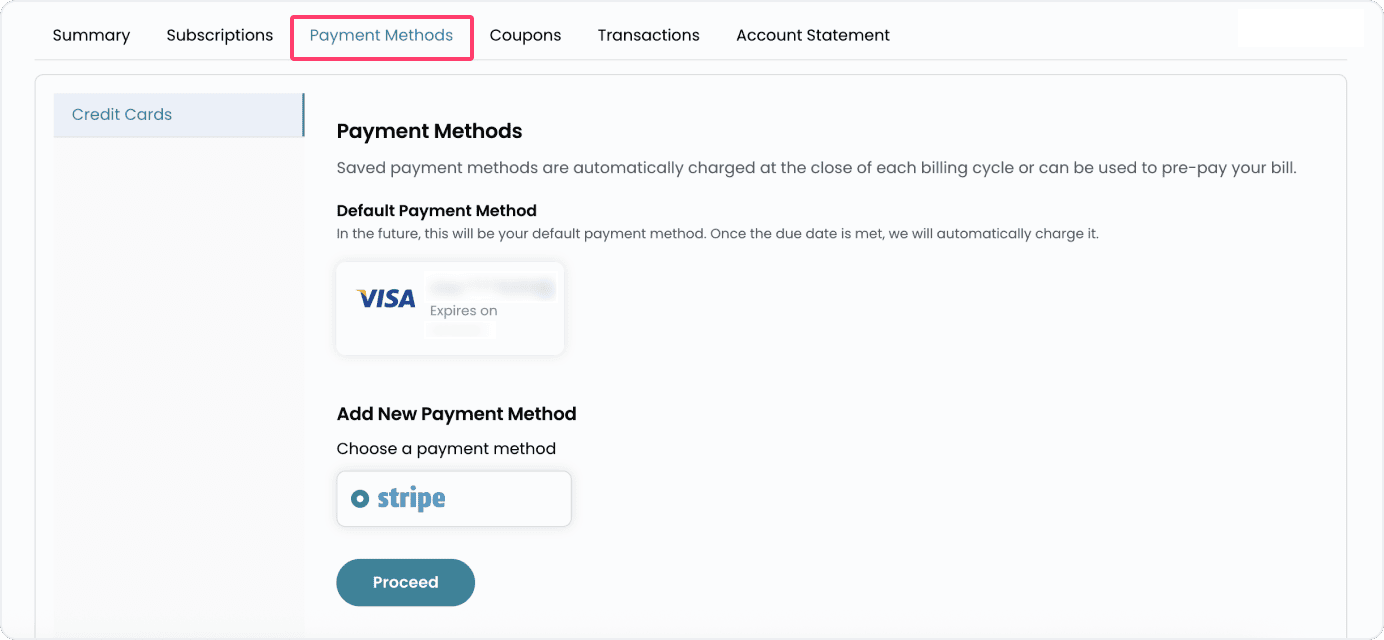1384x640 pixels.
Task: Click the default Visa payment card
Action: click(450, 307)
